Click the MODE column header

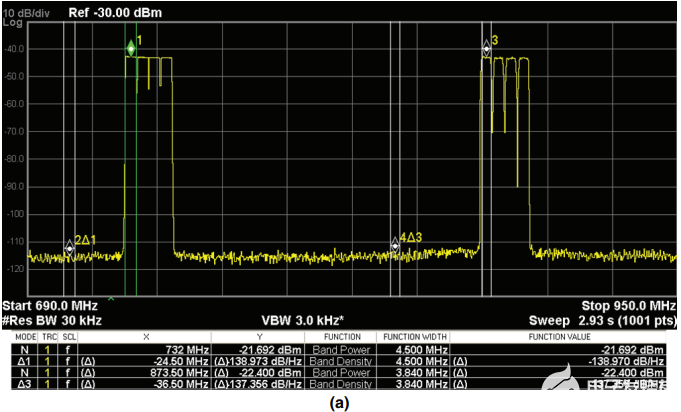click(x=26, y=337)
